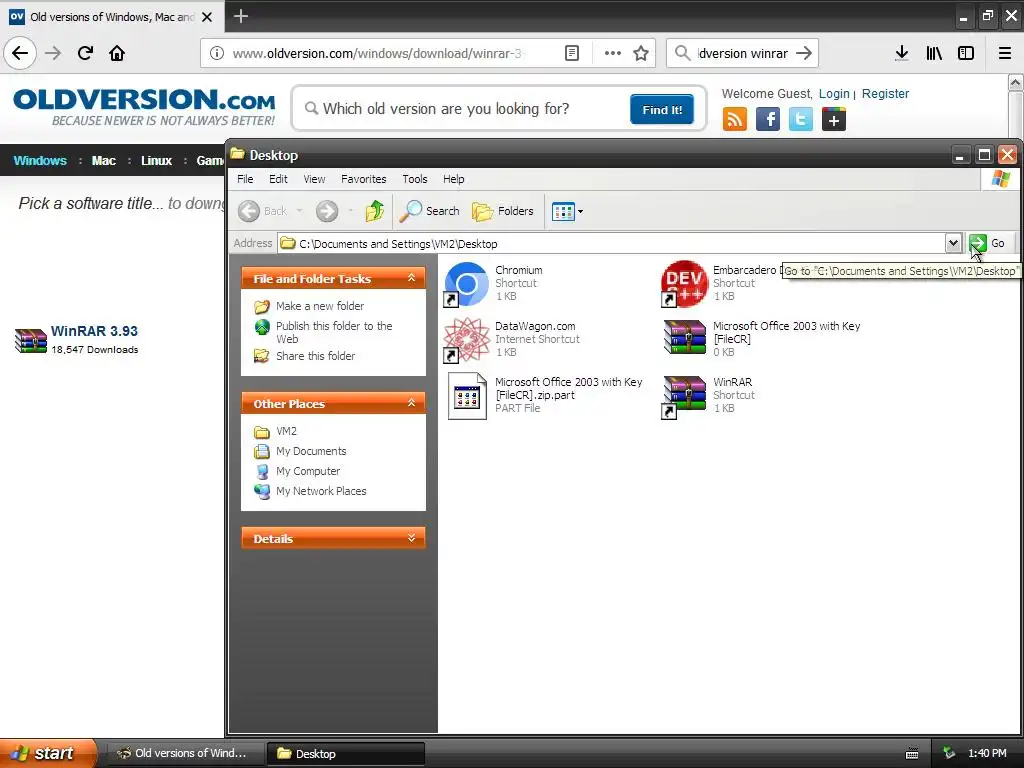Select the Microsoft Office 2003 .zip.part file

point(467,396)
